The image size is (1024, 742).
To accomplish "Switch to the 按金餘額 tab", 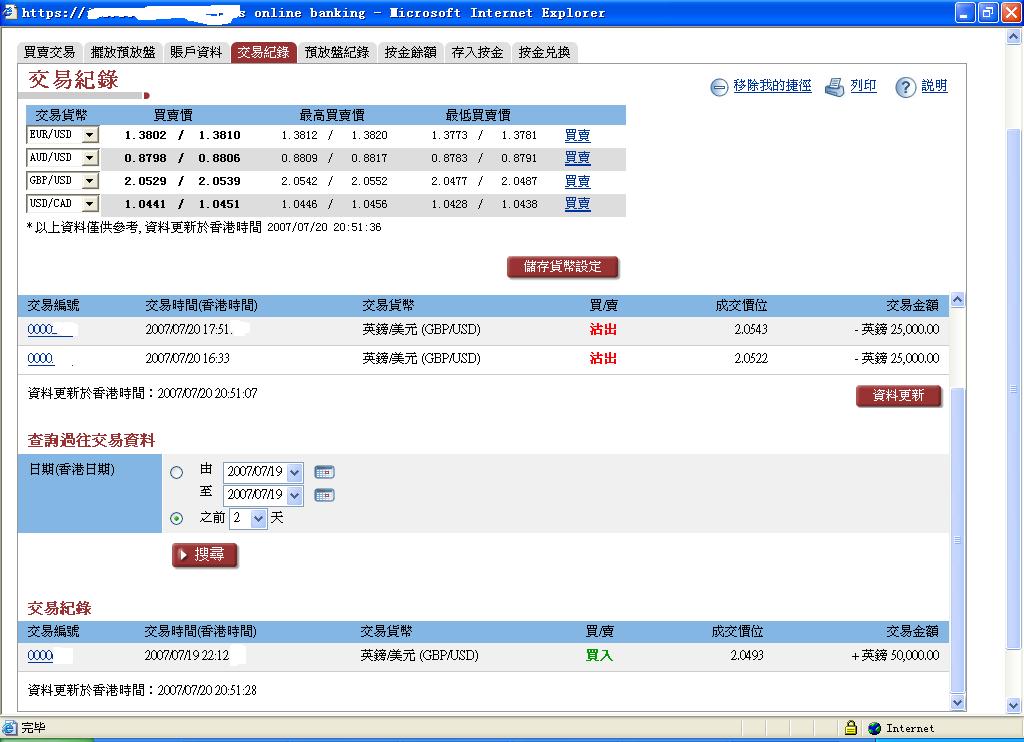I will click(410, 52).
